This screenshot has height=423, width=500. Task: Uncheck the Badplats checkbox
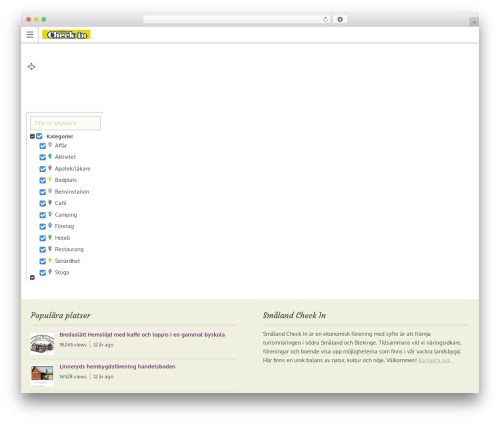coord(43,180)
